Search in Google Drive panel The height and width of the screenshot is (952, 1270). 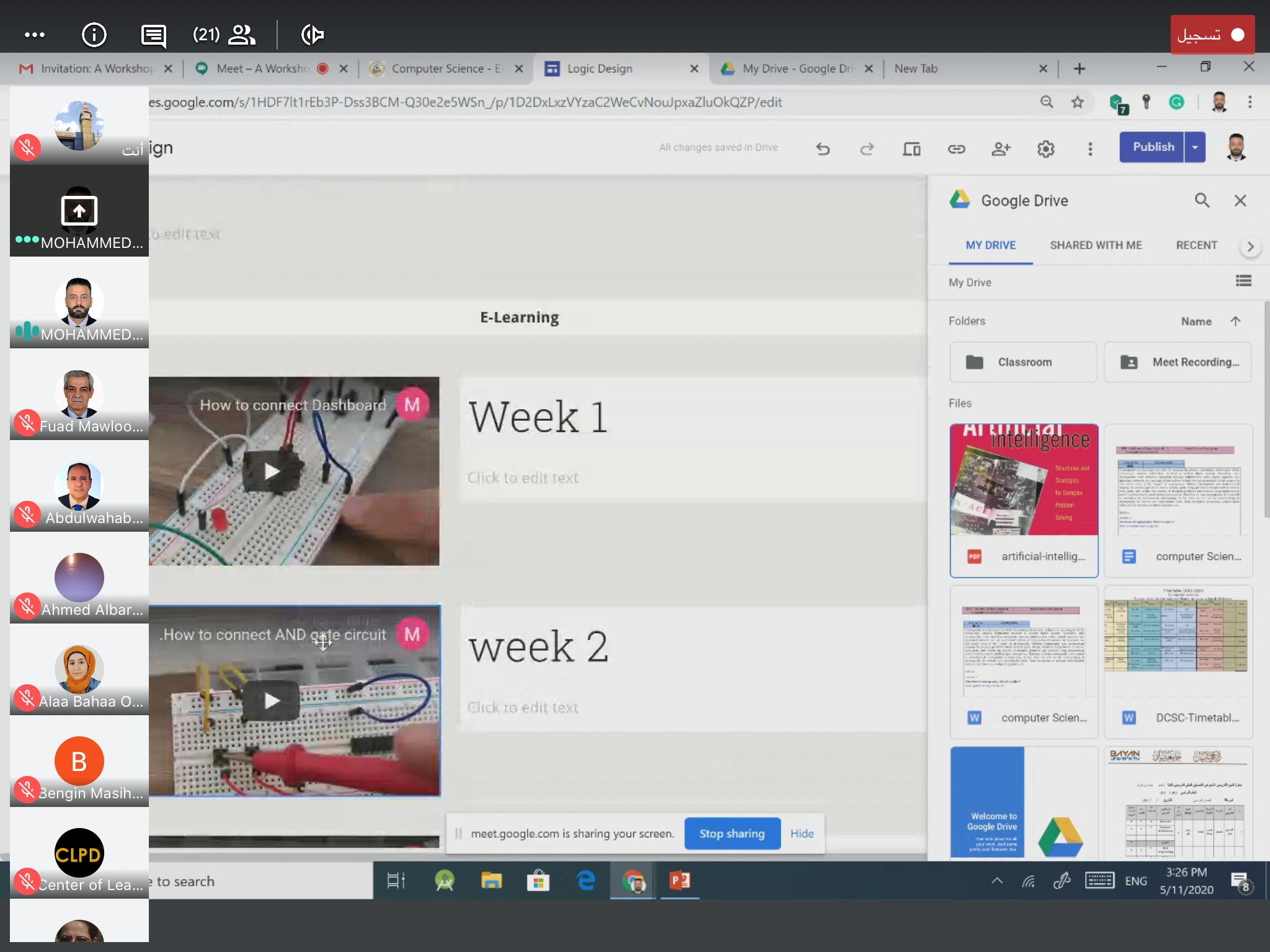[x=1202, y=200]
